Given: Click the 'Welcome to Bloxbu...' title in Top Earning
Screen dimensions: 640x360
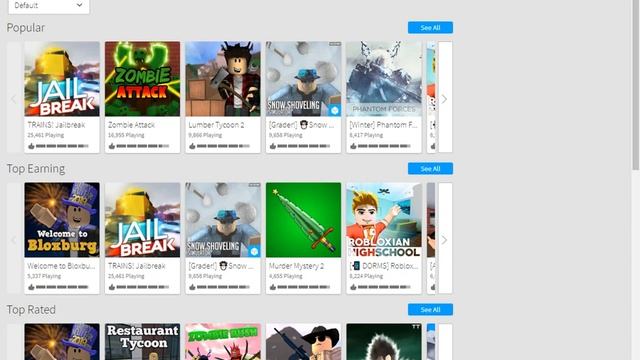Looking at the screenshot, I should [x=61, y=266].
